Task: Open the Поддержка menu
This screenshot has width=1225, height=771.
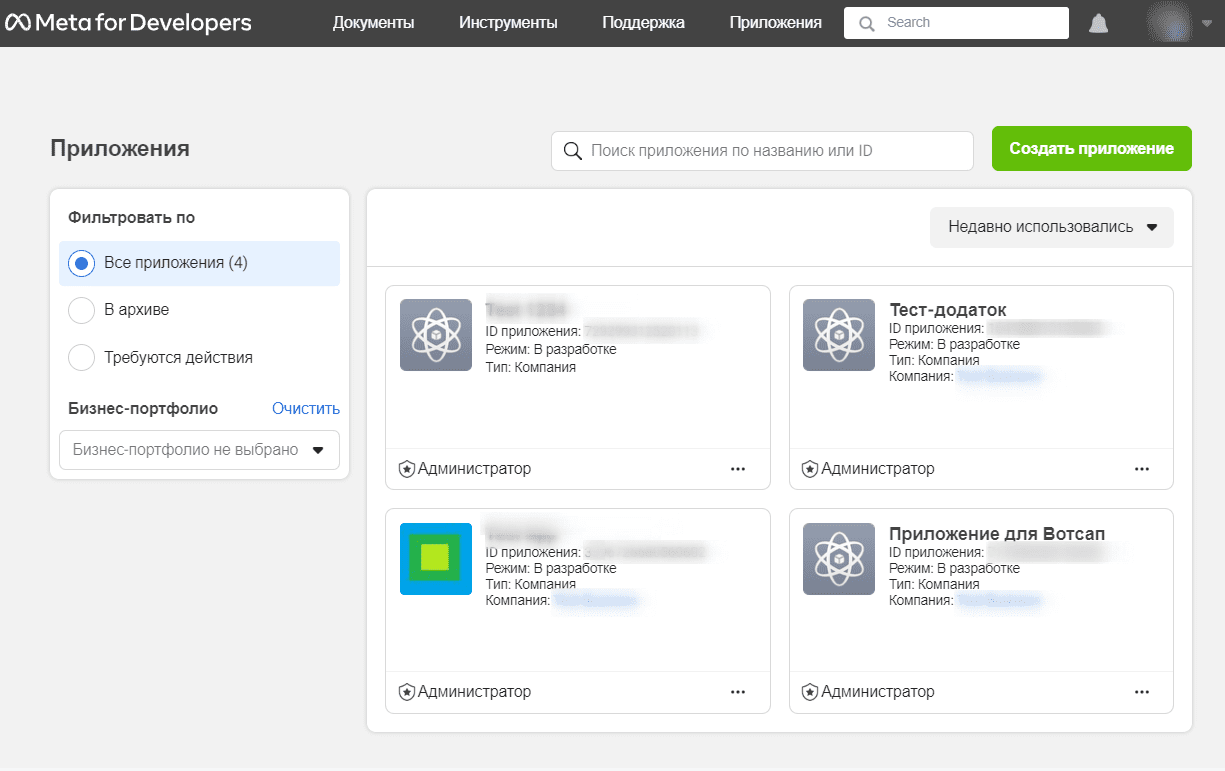Action: pyautogui.click(x=643, y=22)
